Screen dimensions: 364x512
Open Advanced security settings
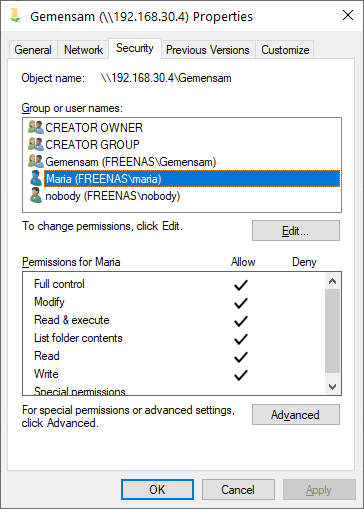[296, 415]
